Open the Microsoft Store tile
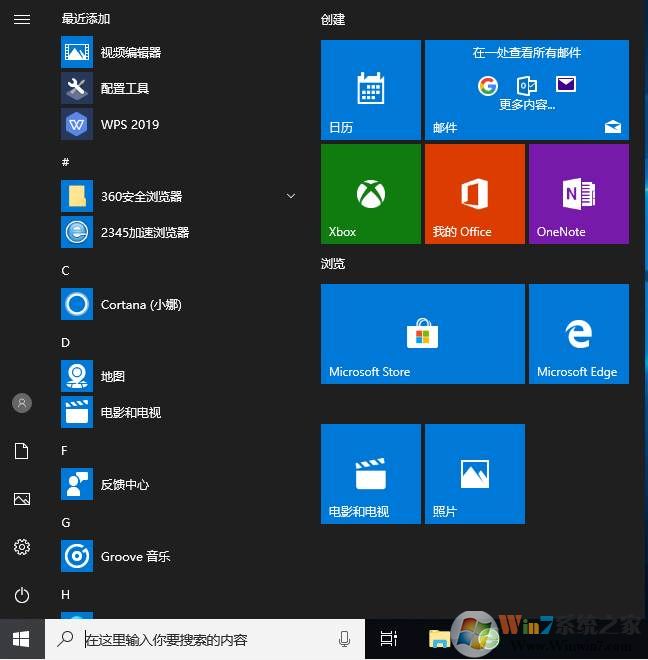Viewport: 648px width, 660px height. pyautogui.click(x=422, y=334)
